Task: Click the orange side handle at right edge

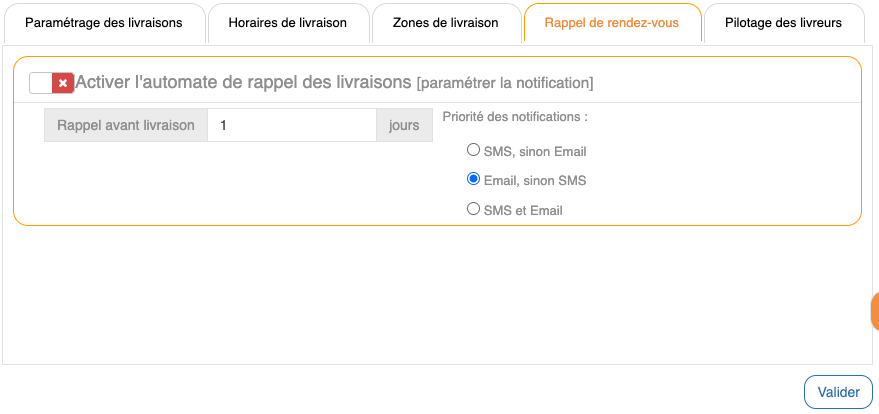Action: 874,312
